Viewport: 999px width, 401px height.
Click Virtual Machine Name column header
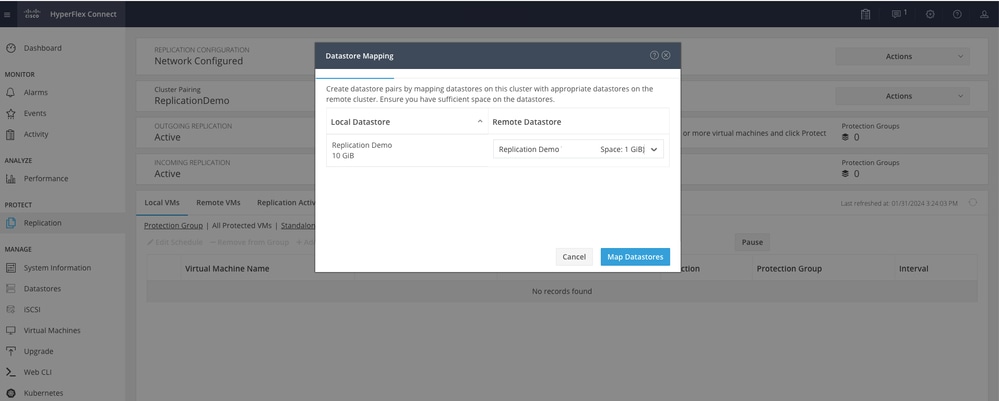[227, 268]
